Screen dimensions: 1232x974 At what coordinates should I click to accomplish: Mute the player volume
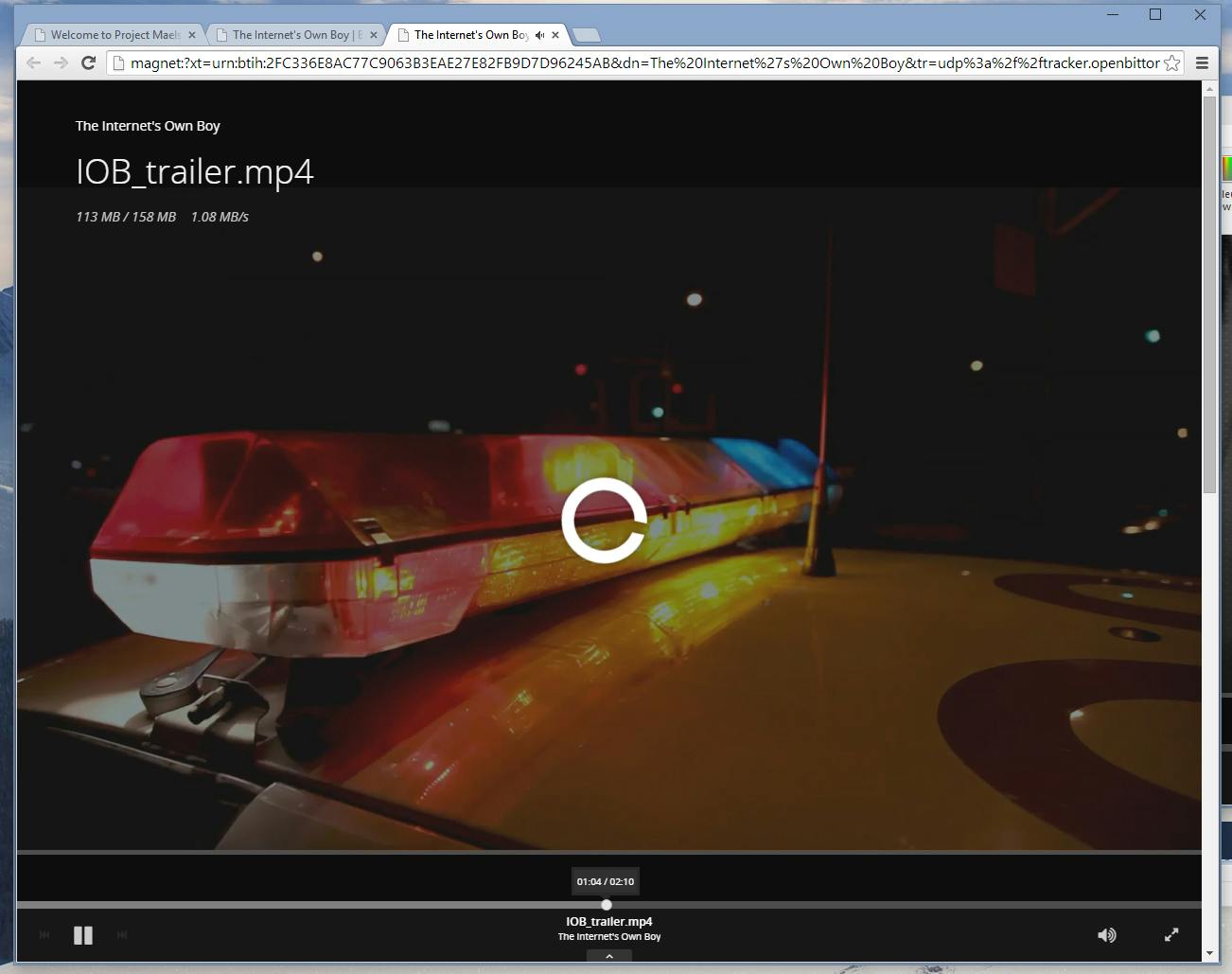tap(1106, 935)
